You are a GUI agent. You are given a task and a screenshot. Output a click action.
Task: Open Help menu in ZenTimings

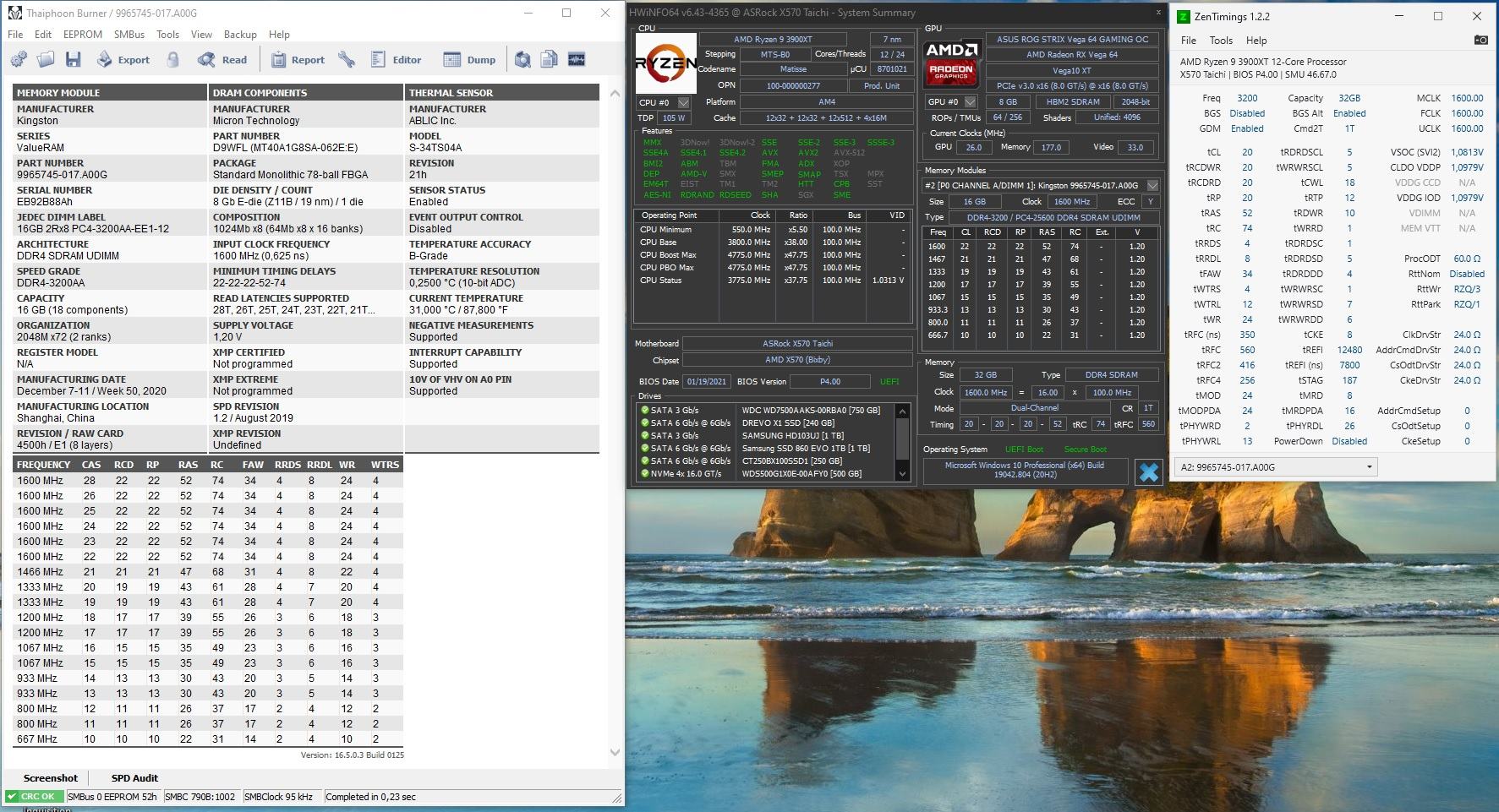click(x=1256, y=41)
